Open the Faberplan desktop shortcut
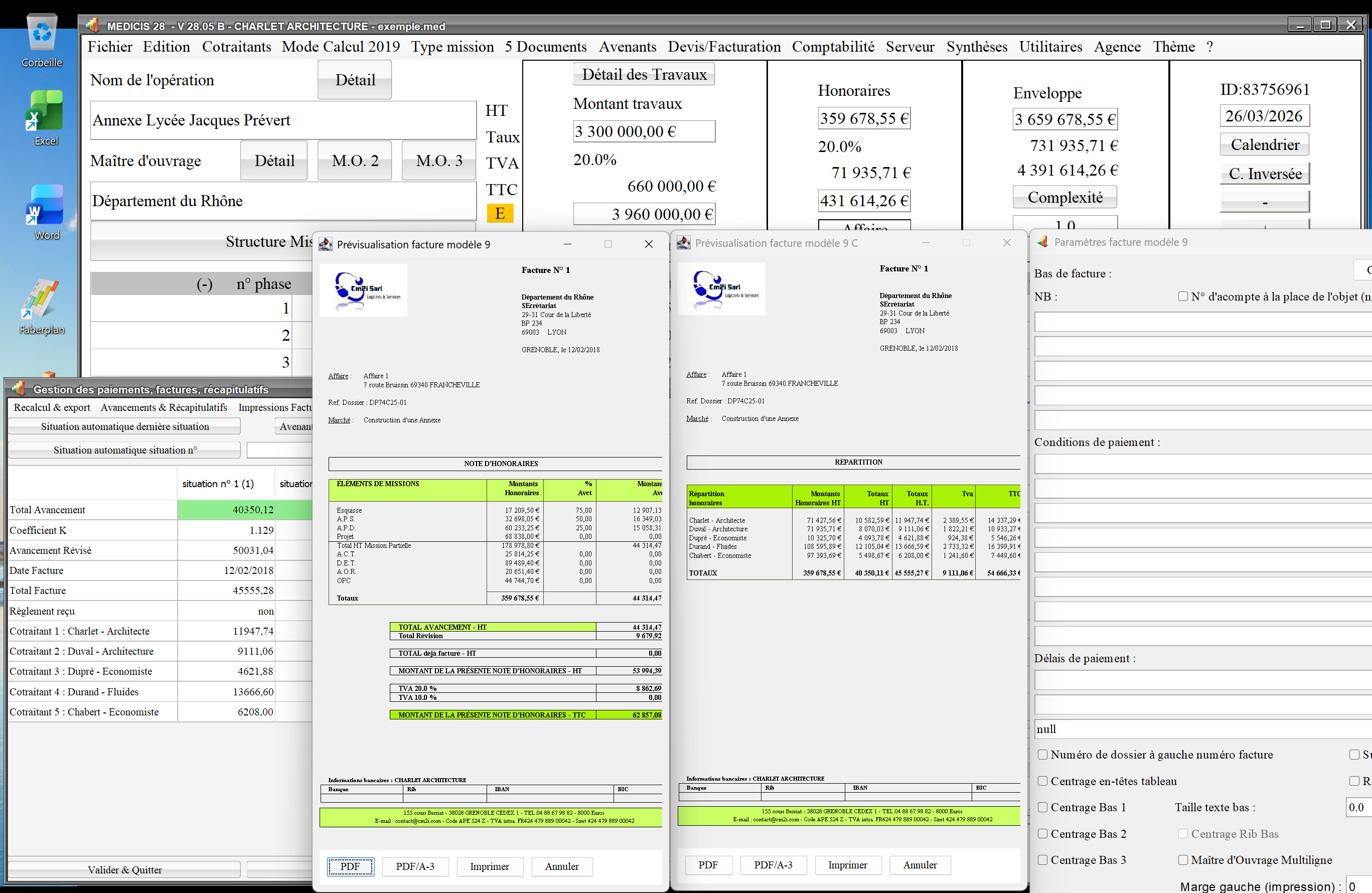This screenshot has width=1372, height=893. coord(42,307)
